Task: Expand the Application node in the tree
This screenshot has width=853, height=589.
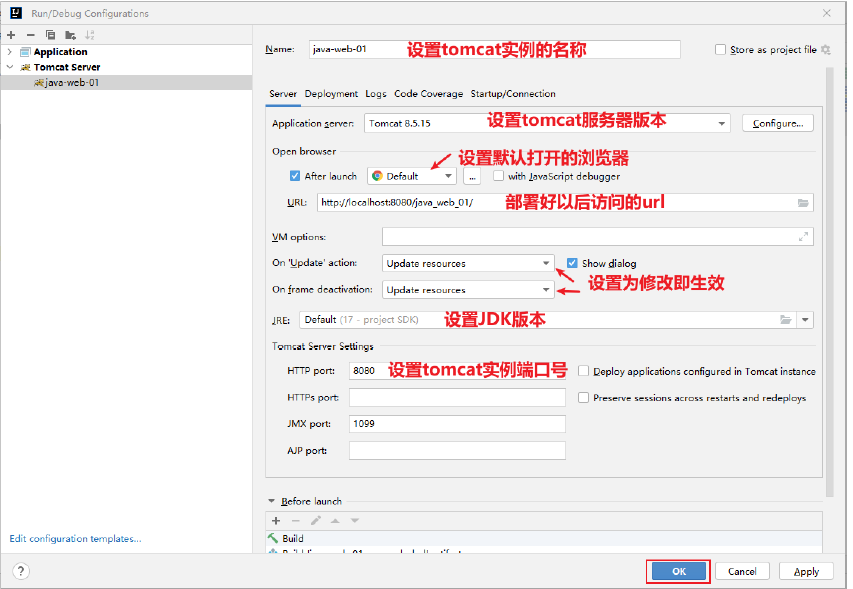Action: coord(9,52)
